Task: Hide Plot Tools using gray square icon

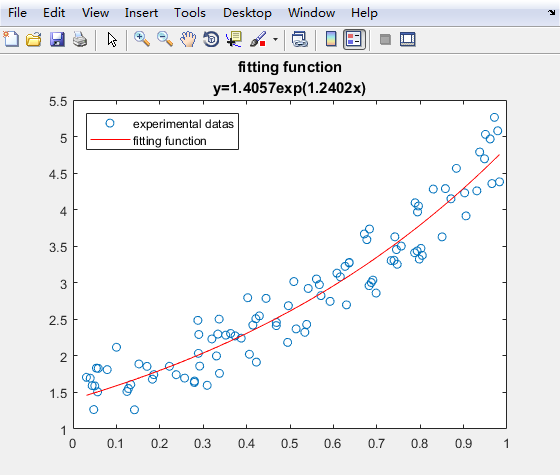Action: [385, 39]
